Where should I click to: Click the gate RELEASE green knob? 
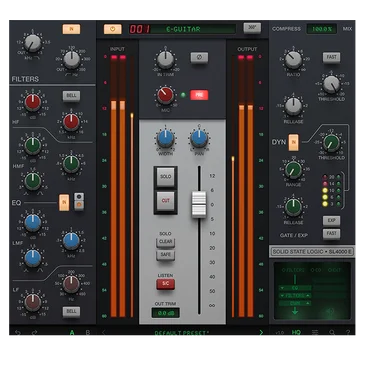tap(293, 207)
